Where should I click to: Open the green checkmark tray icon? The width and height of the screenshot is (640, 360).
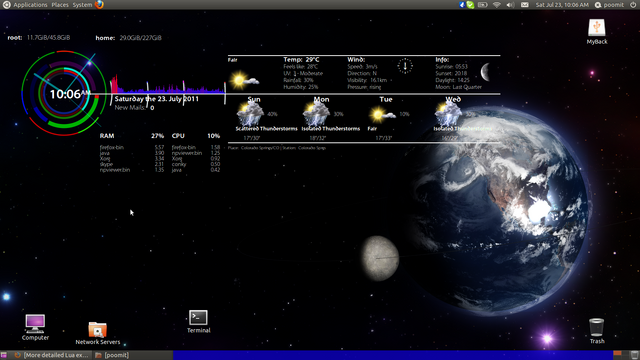[471, 5]
